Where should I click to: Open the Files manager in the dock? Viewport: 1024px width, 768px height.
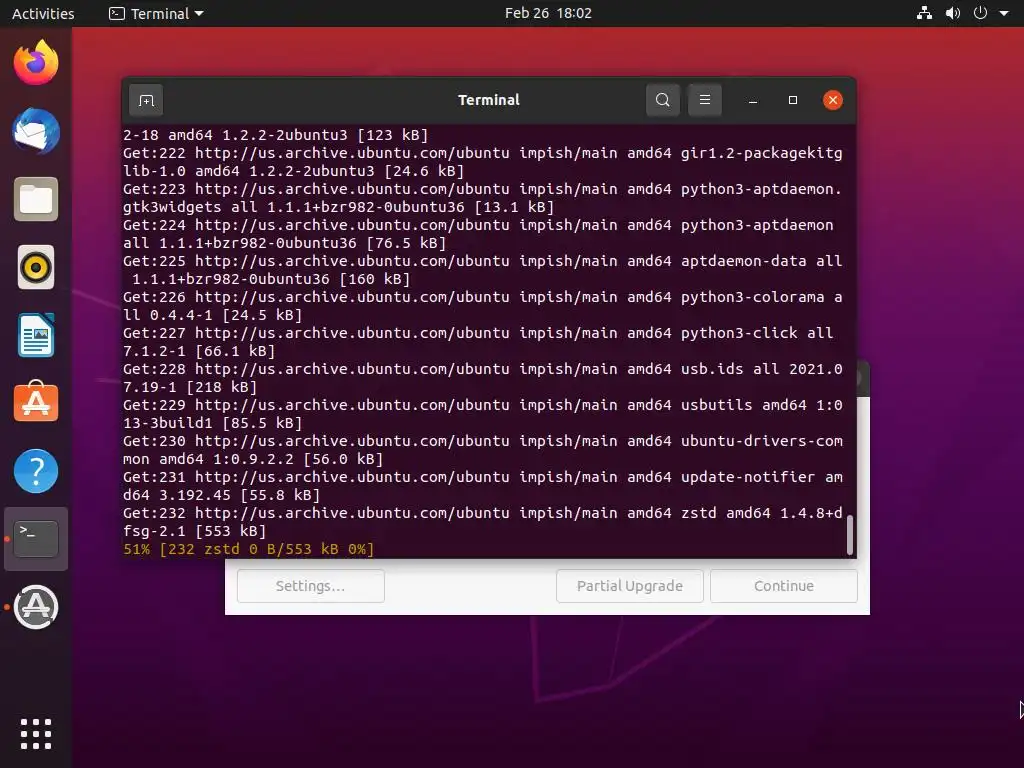click(36, 199)
